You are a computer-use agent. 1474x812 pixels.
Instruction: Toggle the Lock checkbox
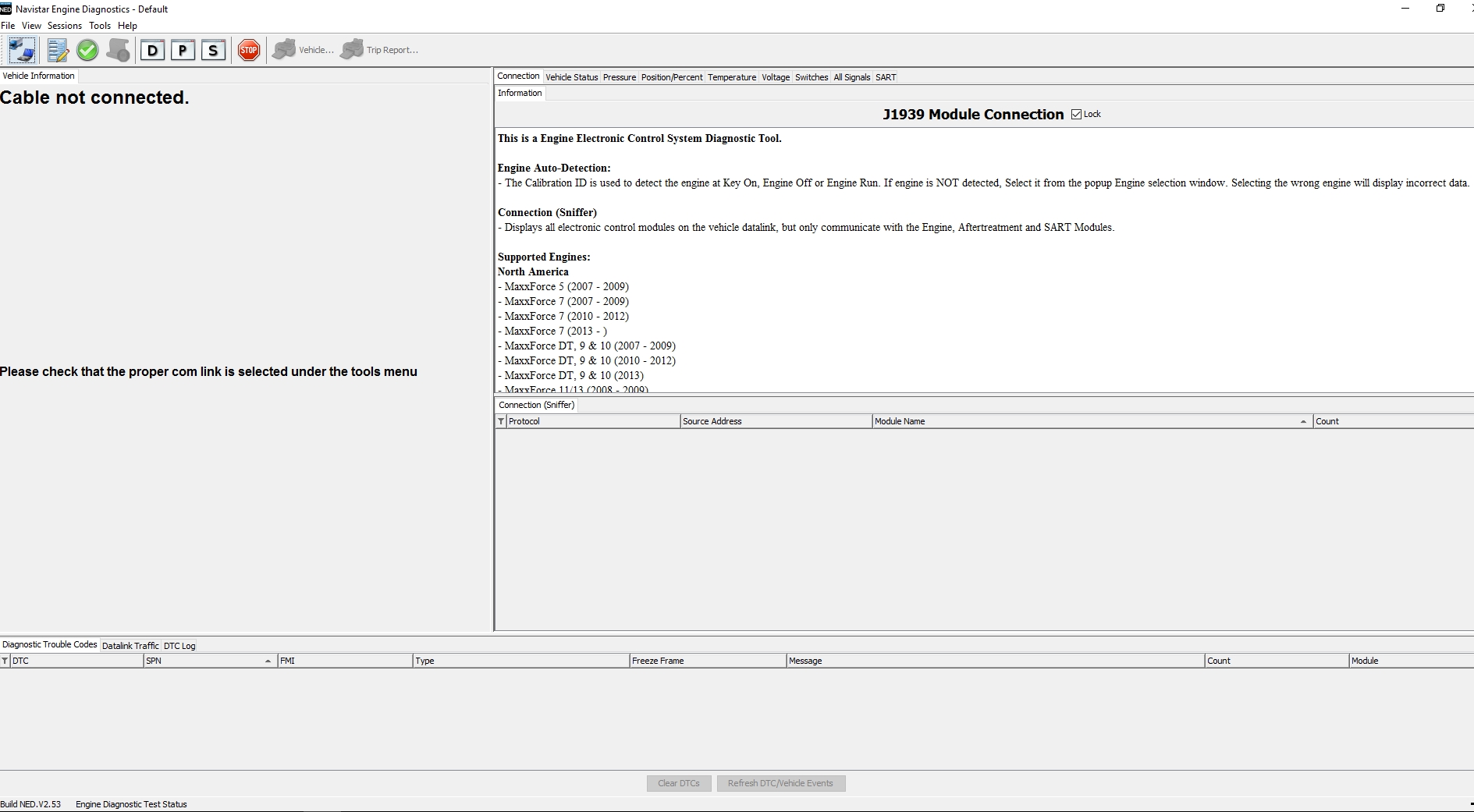point(1077,114)
